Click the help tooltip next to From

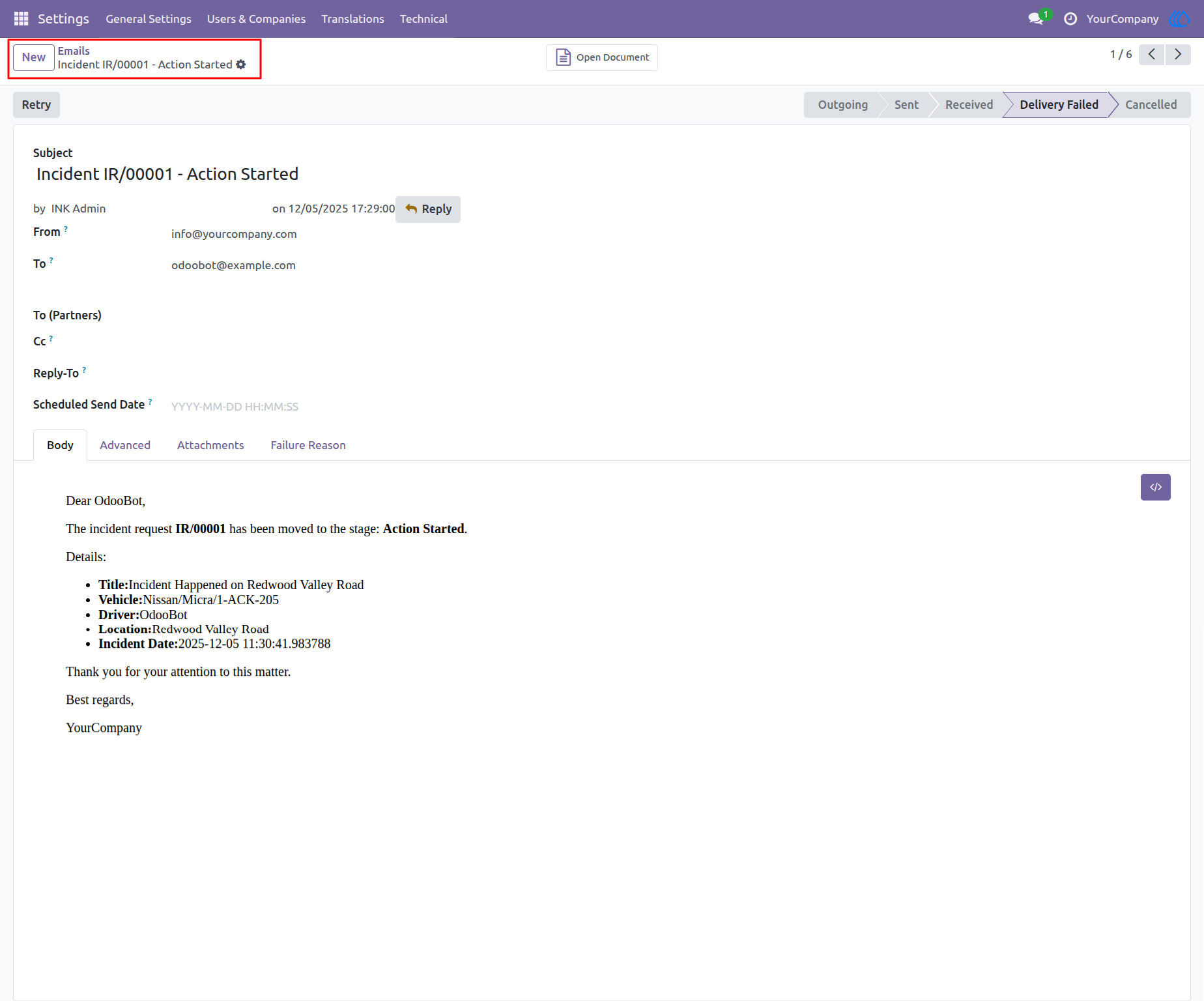pos(66,229)
